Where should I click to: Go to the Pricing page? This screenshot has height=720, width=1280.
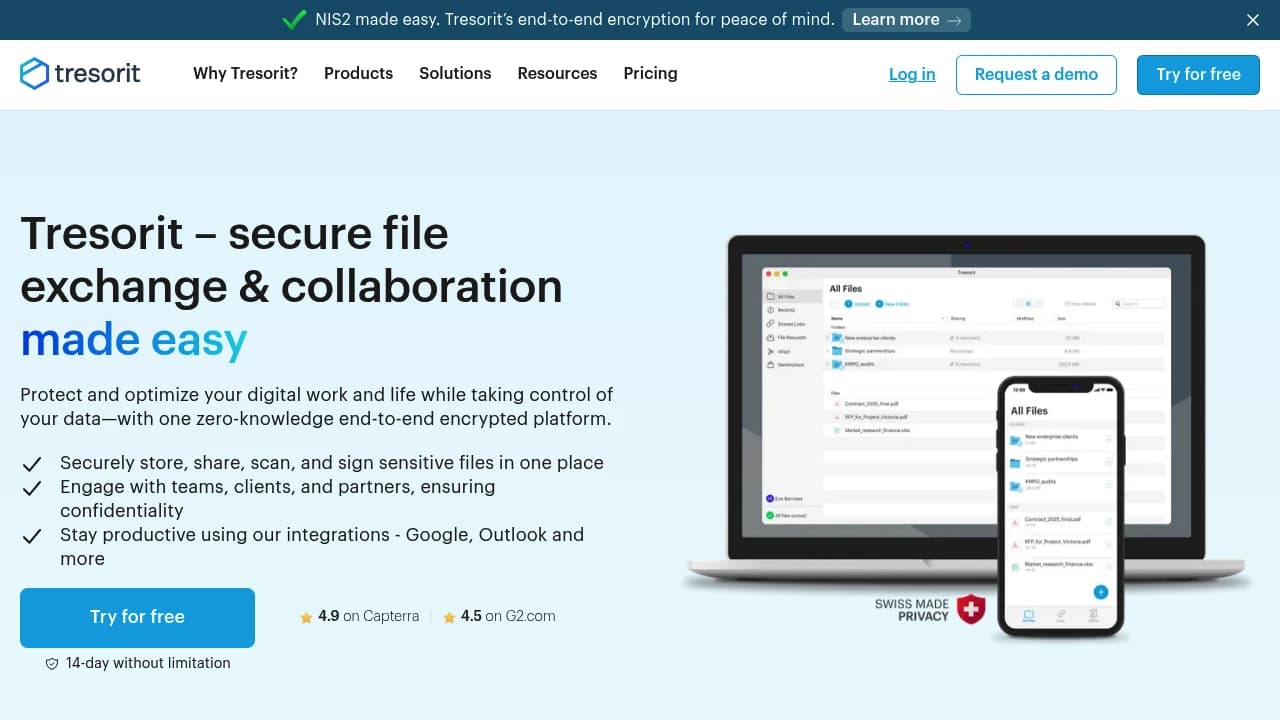point(650,73)
